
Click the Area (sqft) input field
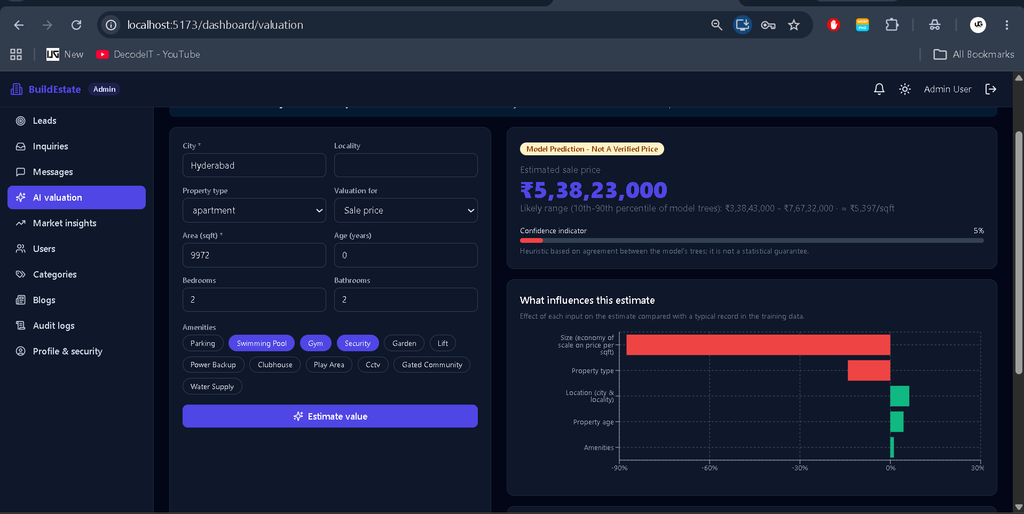click(x=254, y=255)
